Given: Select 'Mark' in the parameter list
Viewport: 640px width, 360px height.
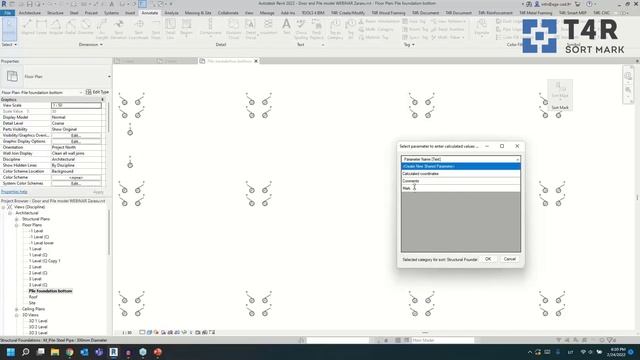Looking at the screenshot, I should click(x=460, y=188).
